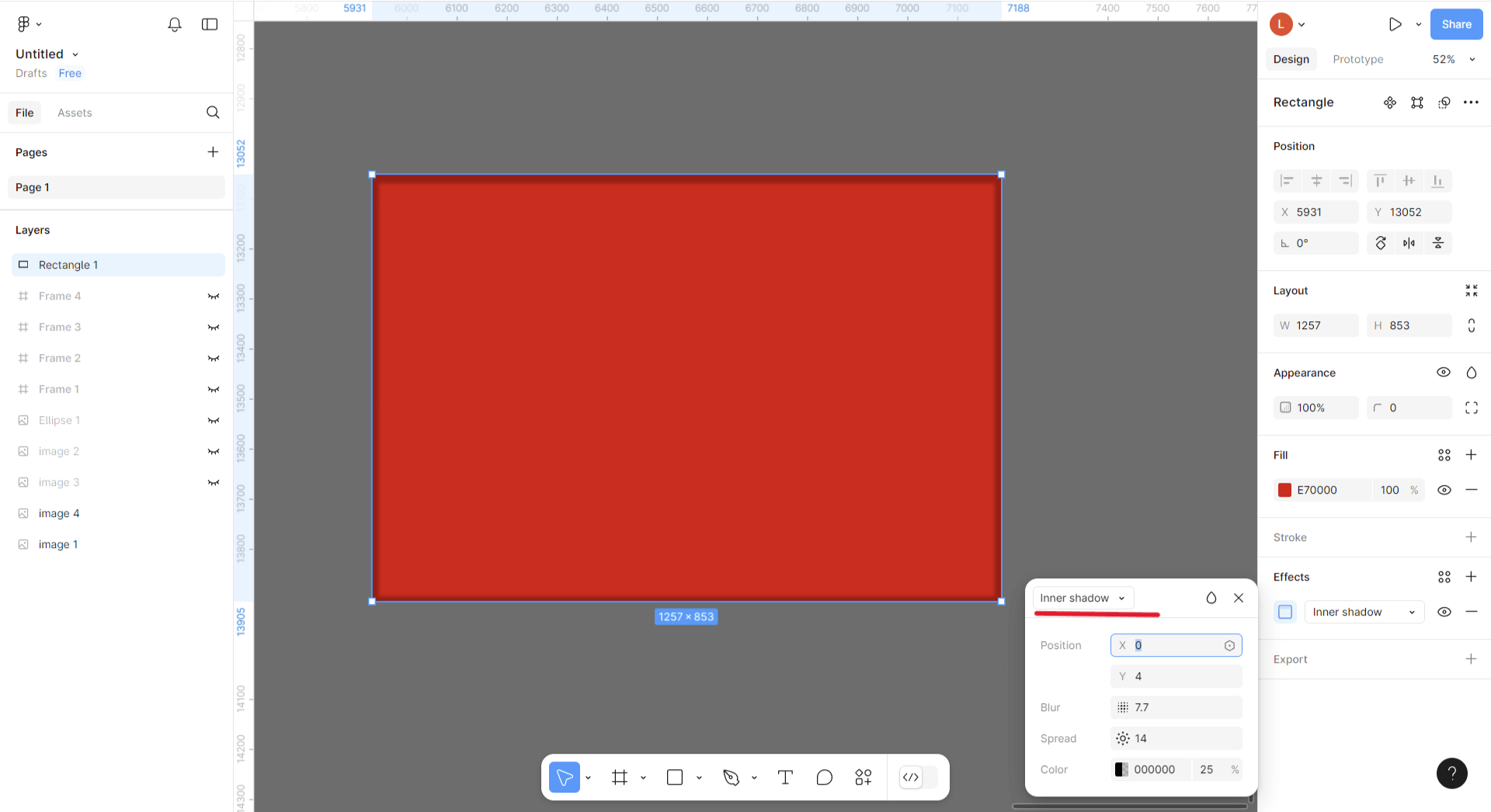Flip rectangle vertically

pos(1438,243)
